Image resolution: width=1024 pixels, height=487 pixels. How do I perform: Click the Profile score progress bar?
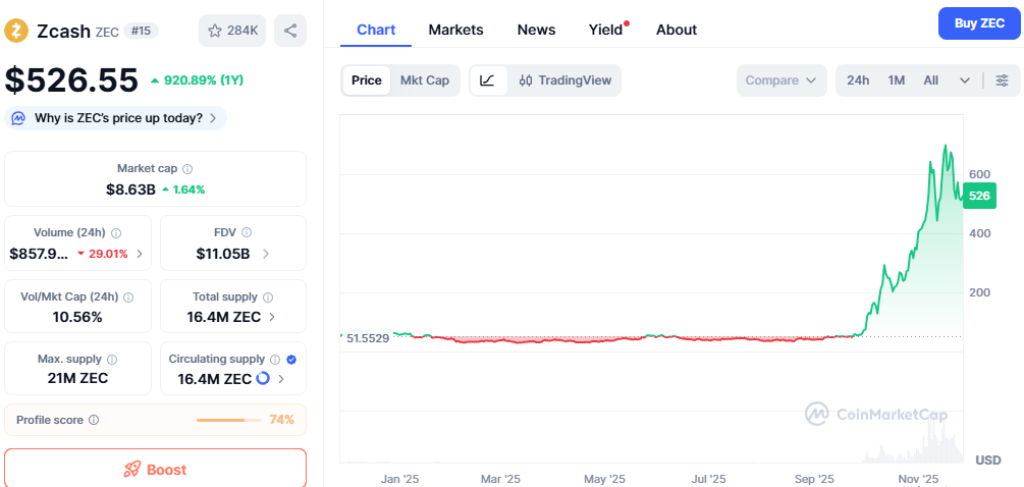(x=228, y=420)
